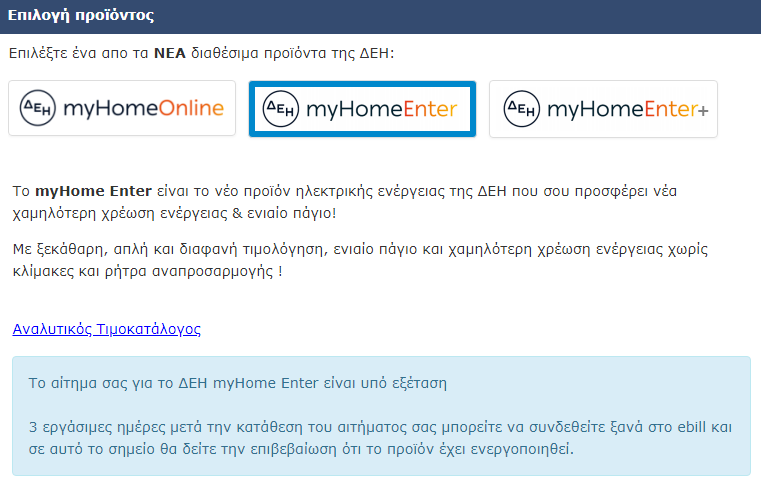Click 'ενιαίο πάγιο!' at end of first paragraph
This screenshot has width=761, height=500.
coord(291,213)
